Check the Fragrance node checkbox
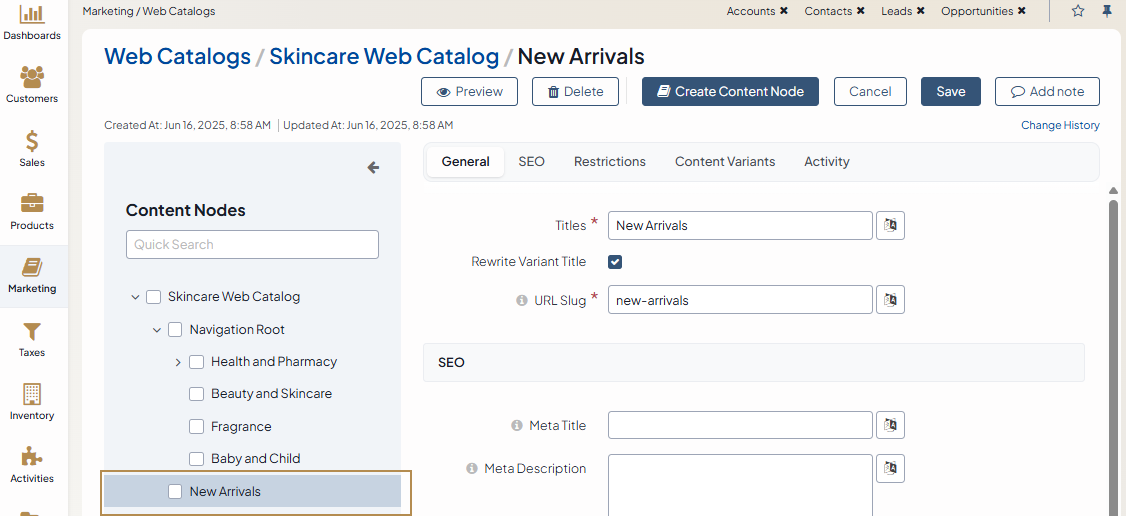 197,427
